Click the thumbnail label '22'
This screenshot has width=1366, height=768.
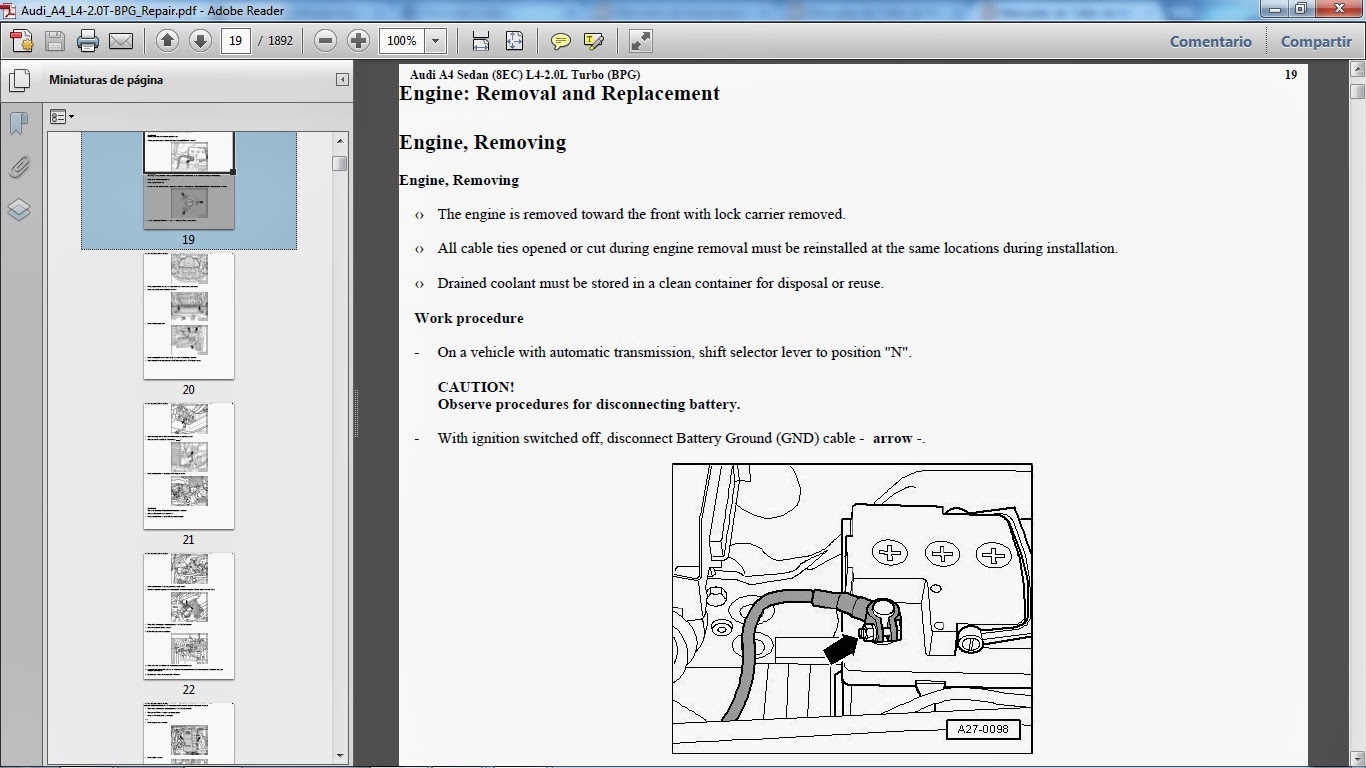point(189,690)
